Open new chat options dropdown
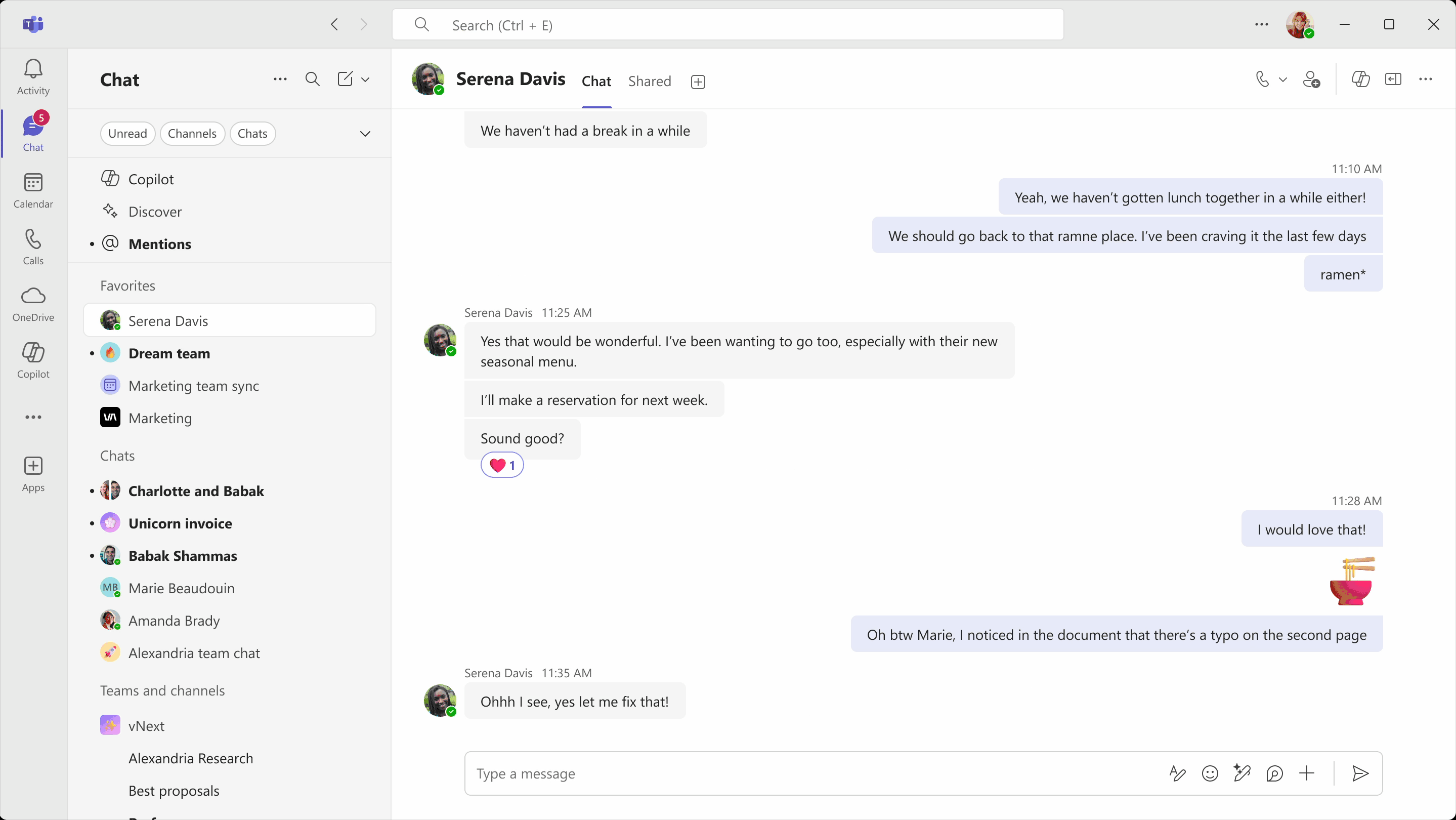 366,80
